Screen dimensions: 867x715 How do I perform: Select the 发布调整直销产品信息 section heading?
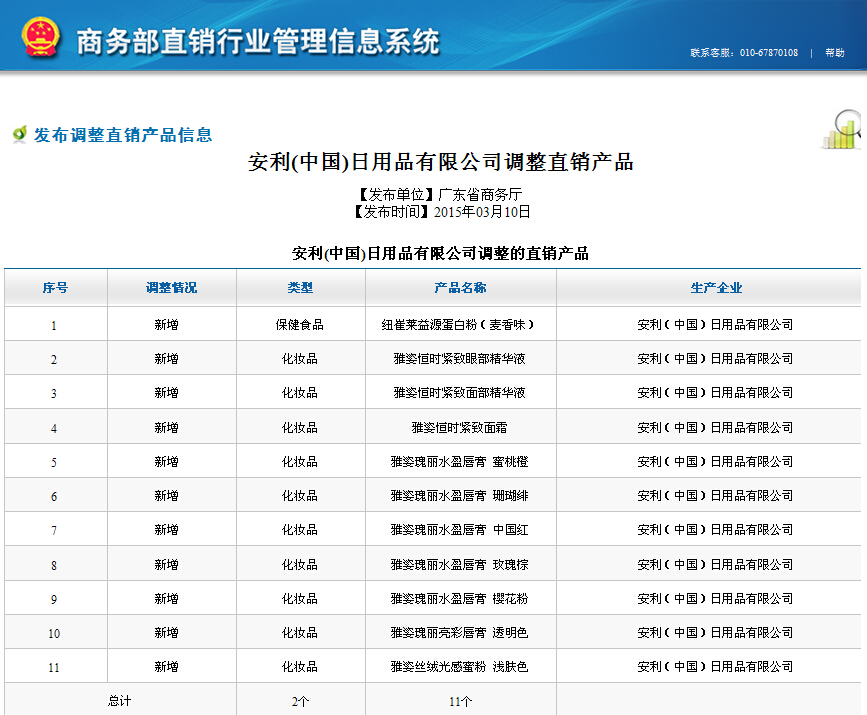coord(123,135)
